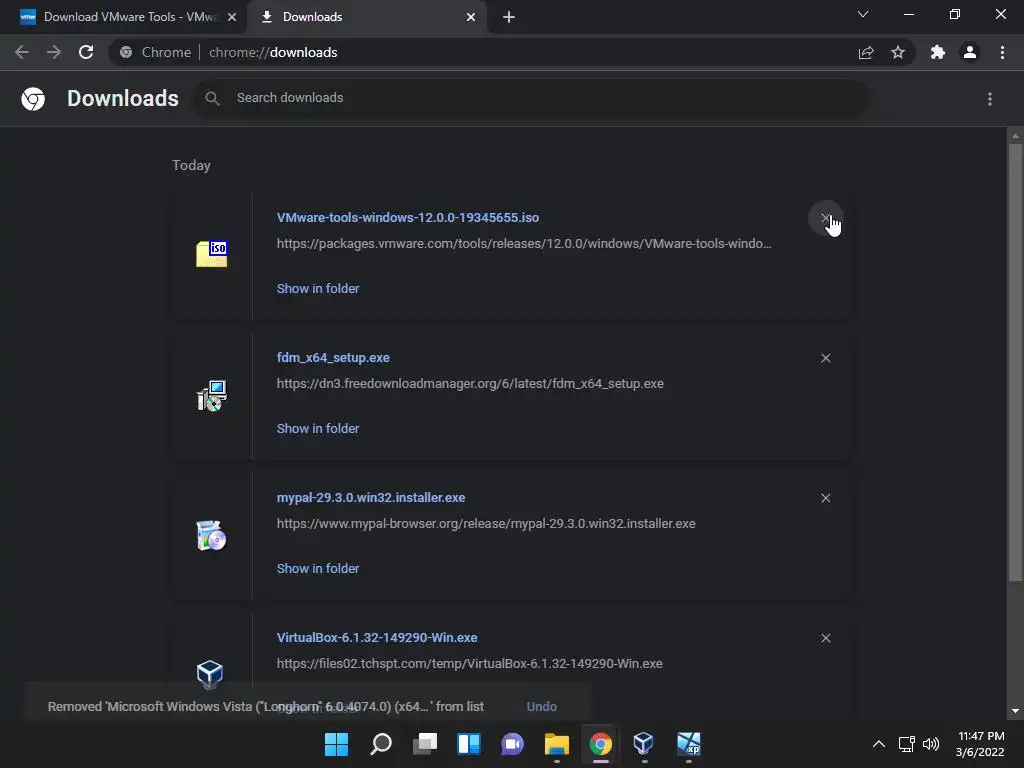Click the VirtualBox cube file icon

210,674
